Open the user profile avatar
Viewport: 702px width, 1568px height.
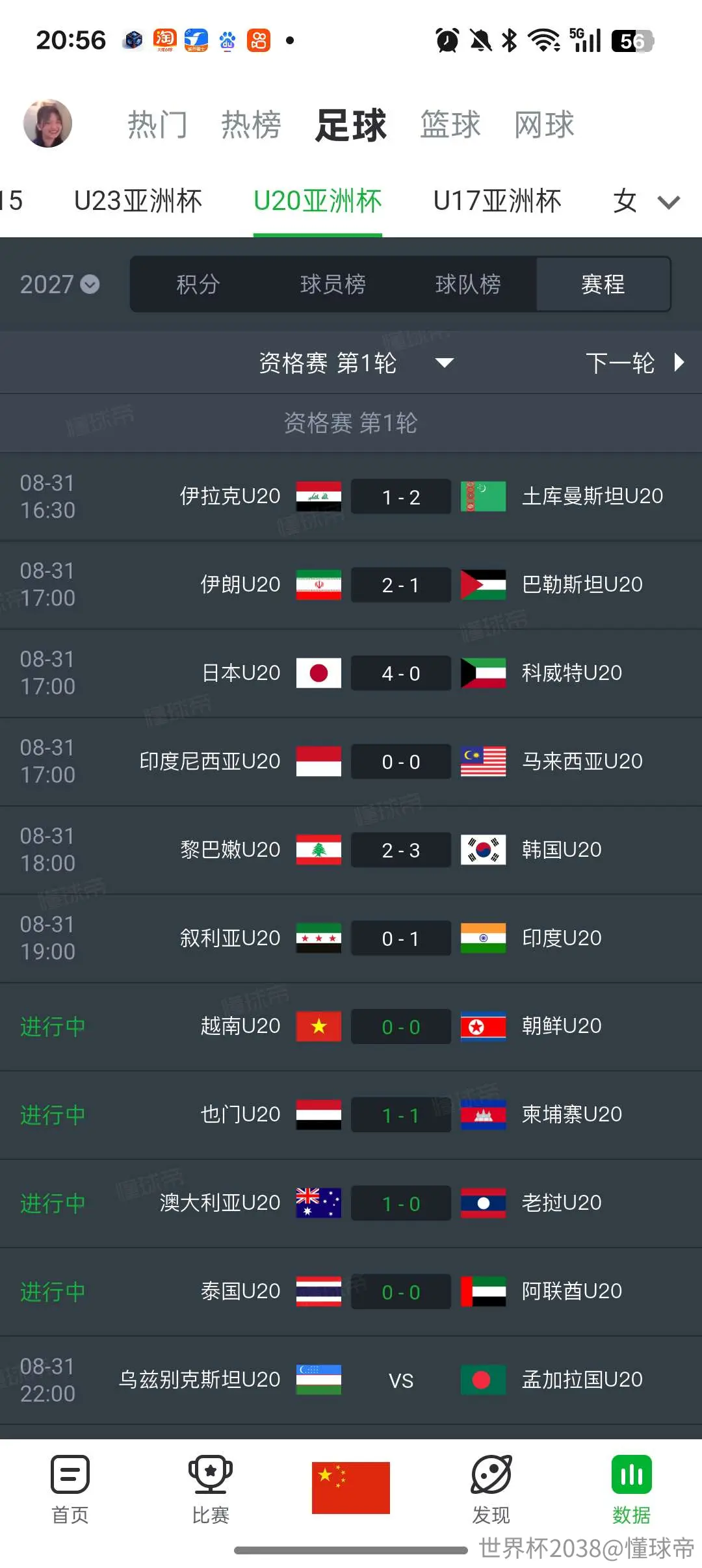tap(47, 124)
